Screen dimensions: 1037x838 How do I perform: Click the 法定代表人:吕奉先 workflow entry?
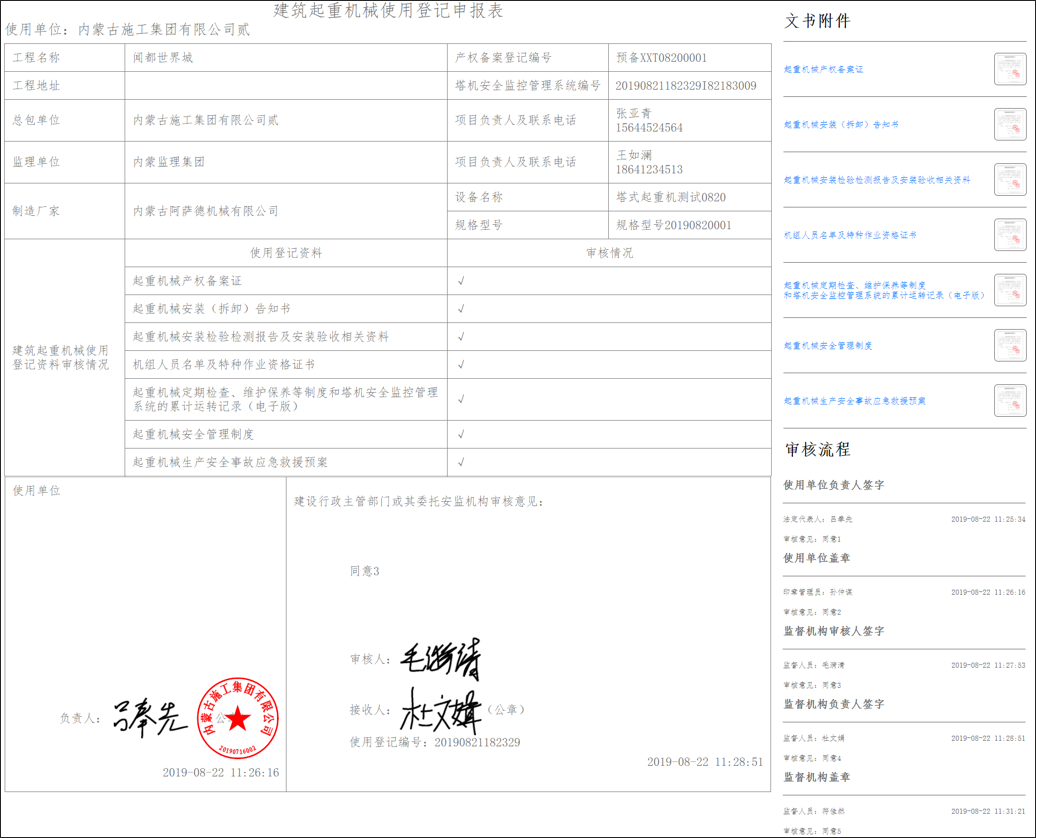(x=818, y=519)
